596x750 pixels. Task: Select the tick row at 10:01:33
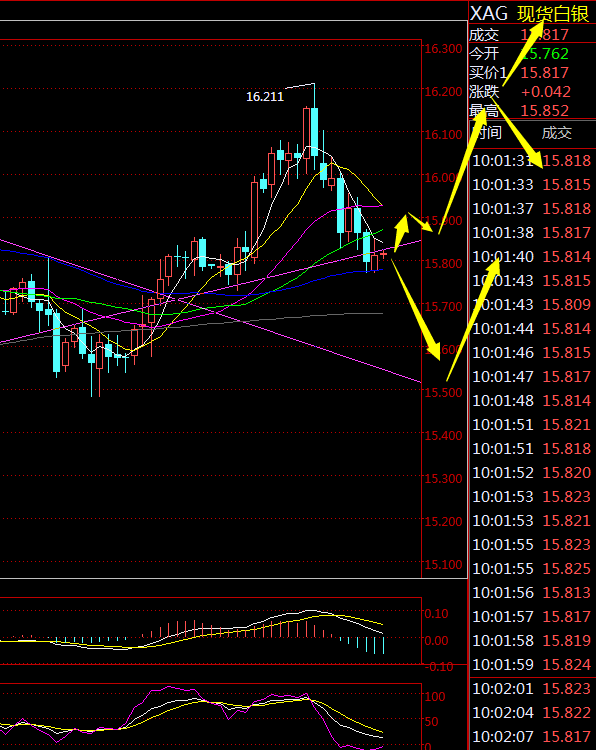click(531, 185)
